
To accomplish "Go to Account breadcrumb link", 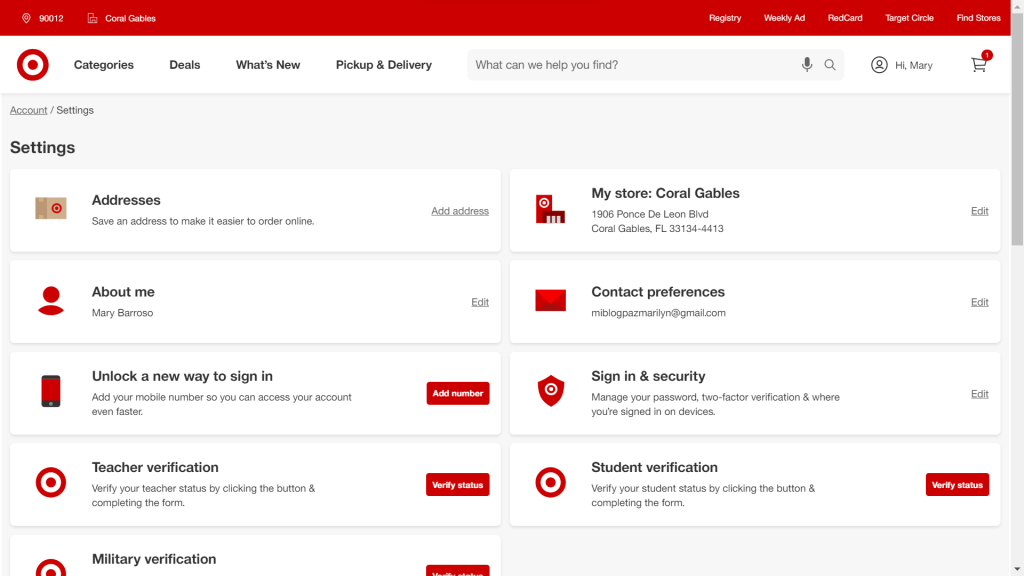I will [x=29, y=110].
